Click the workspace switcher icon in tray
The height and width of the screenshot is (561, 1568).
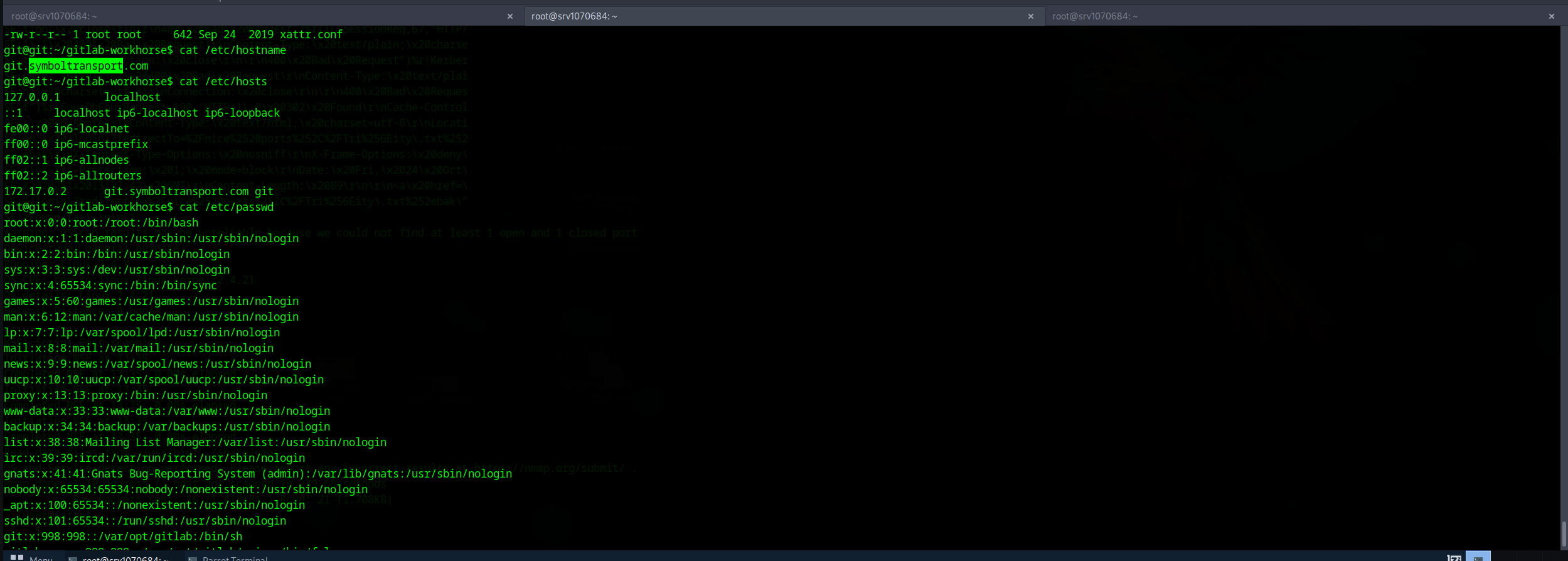click(x=1454, y=557)
